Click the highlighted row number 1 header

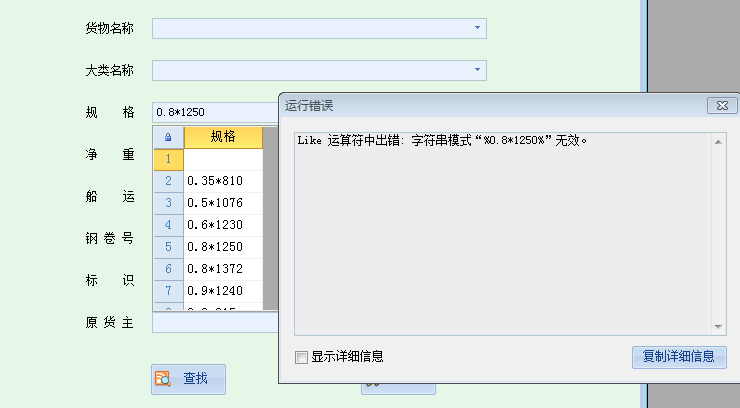coord(168,159)
